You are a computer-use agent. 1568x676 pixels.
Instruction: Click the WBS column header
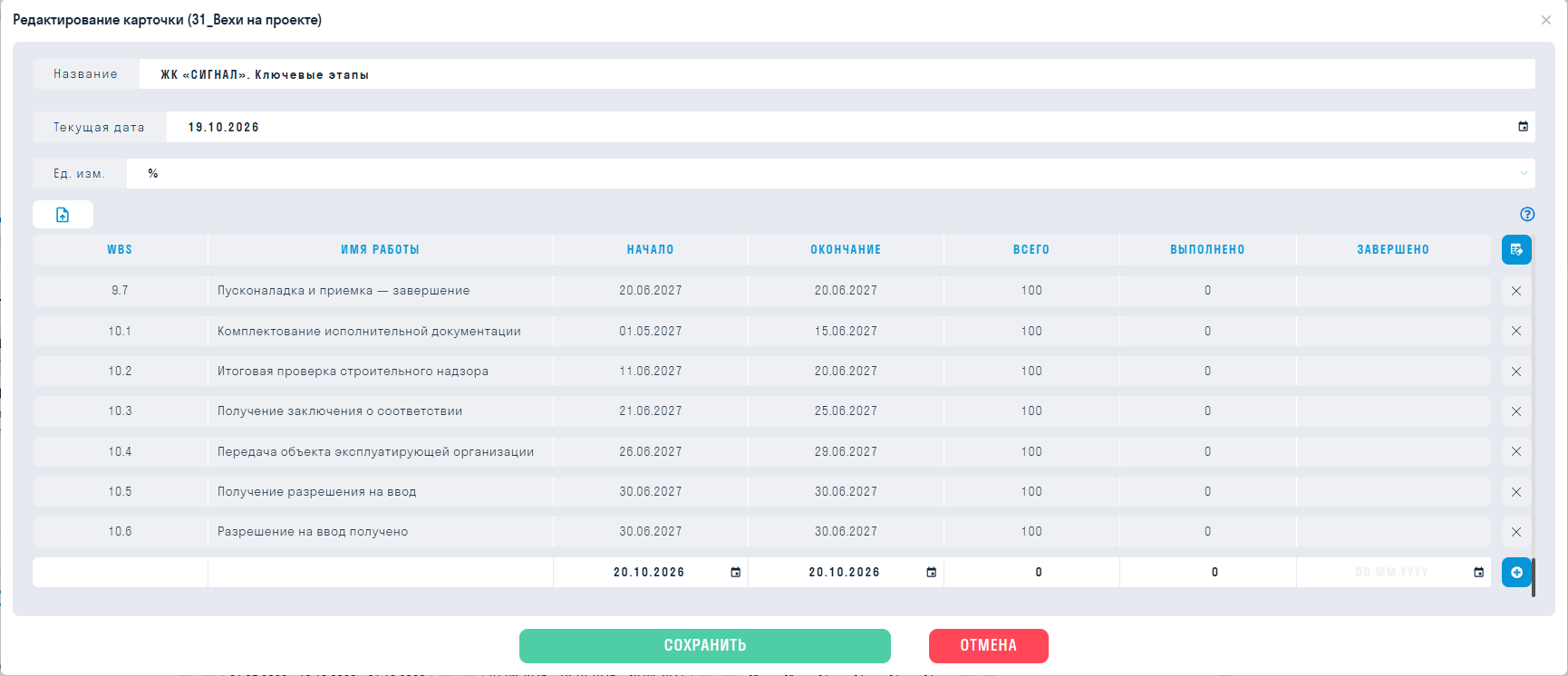(x=120, y=250)
